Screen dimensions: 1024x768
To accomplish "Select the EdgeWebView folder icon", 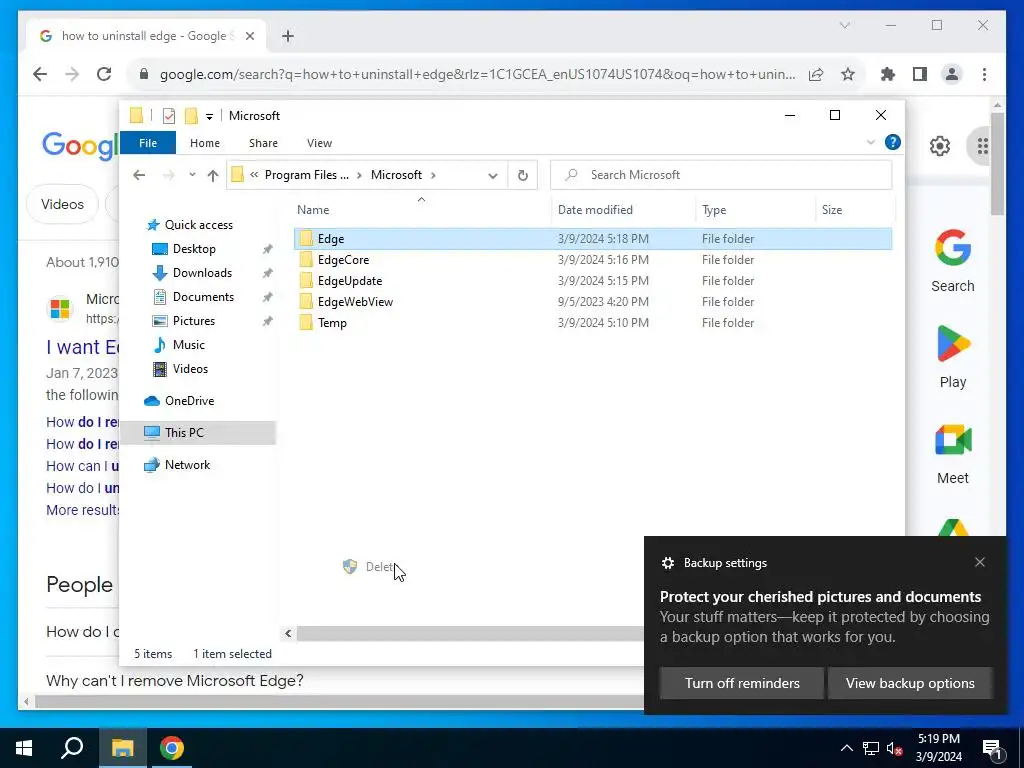I will click(x=306, y=302).
